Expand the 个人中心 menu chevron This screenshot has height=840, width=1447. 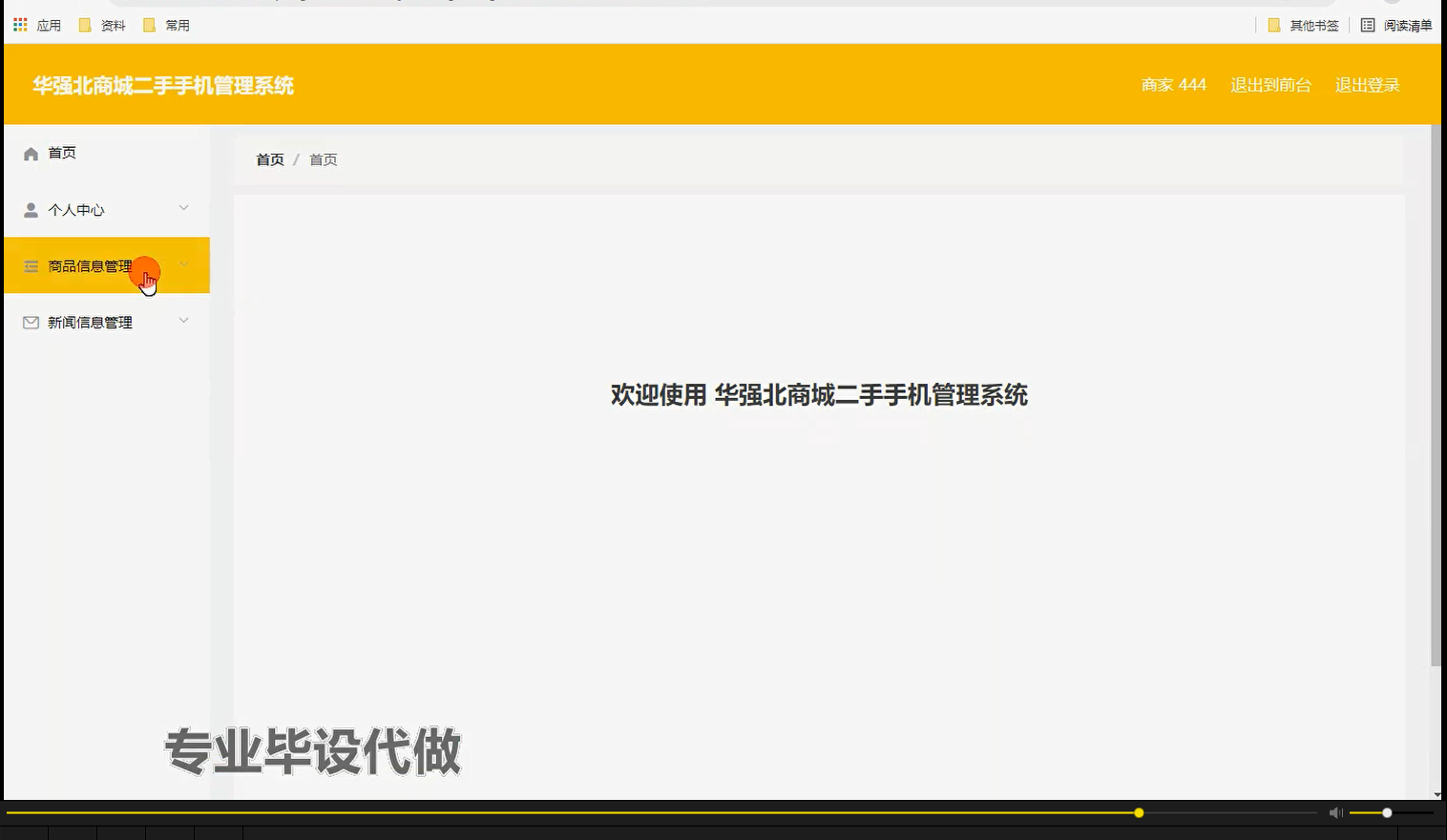[x=183, y=207]
